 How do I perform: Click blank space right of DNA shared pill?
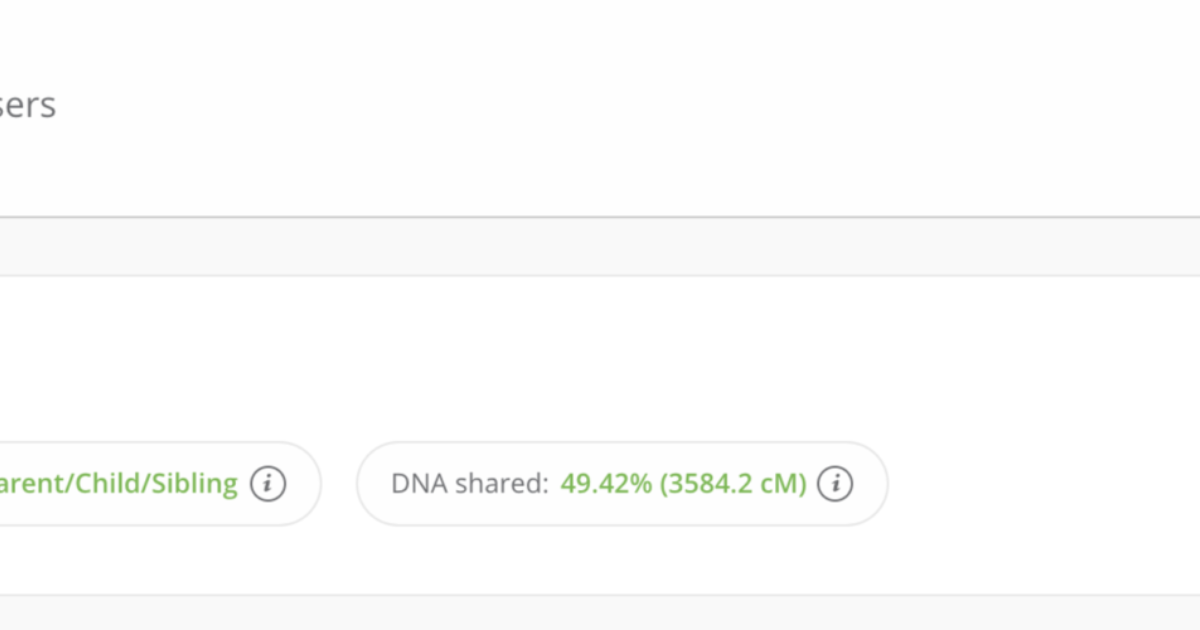point(1040,484)
